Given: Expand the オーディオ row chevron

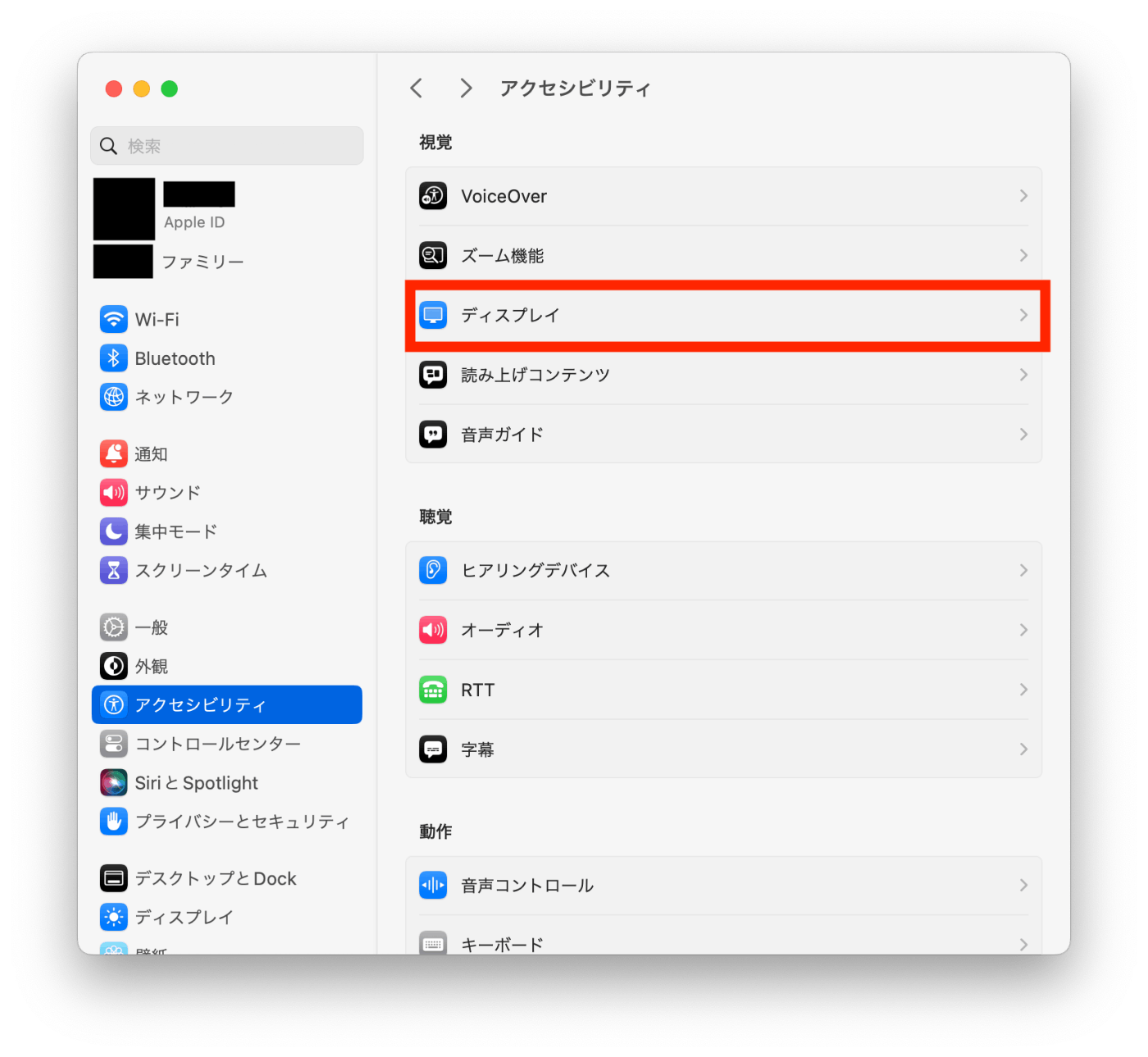Looking at the screenshot, I should (x=1023, y=630).
